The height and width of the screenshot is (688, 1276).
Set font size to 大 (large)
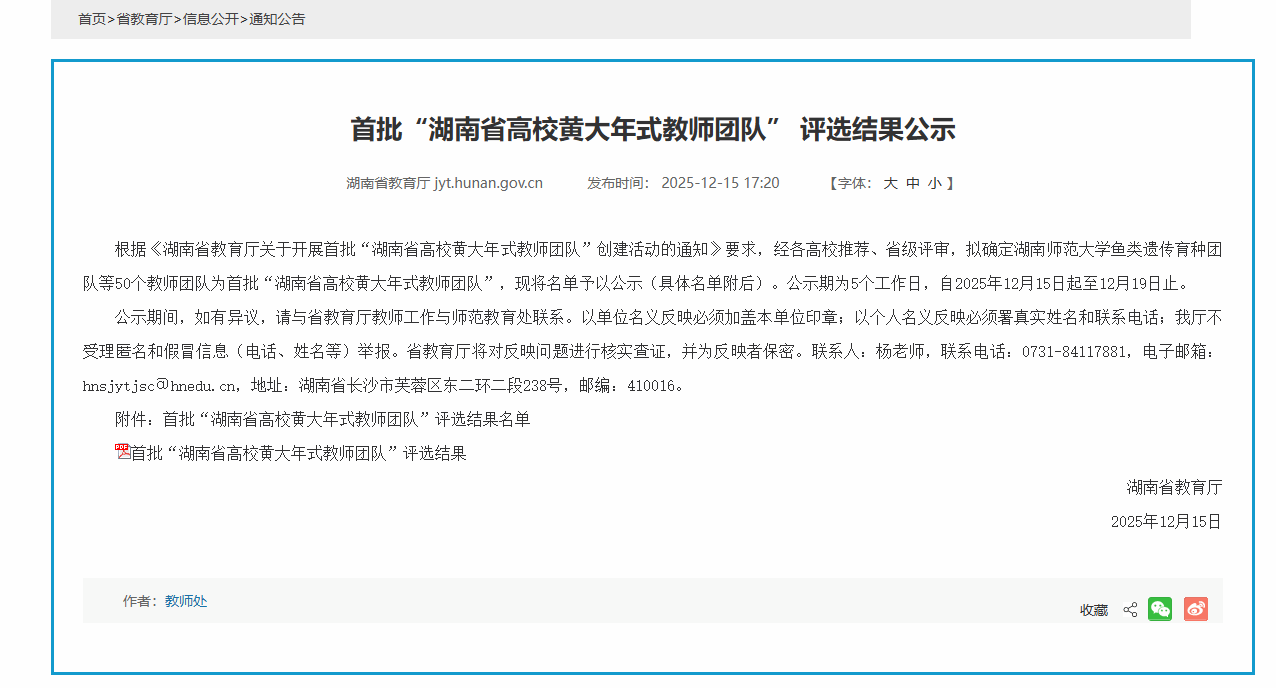click(x=890, y=183)
